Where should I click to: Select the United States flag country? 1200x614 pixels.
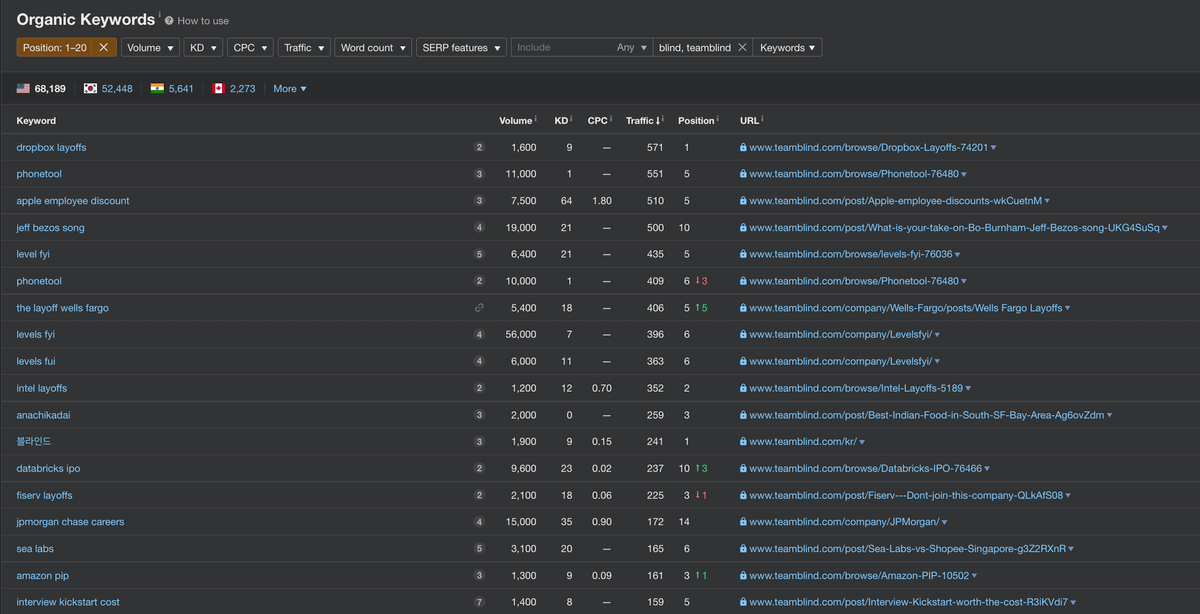click(23, 89)
